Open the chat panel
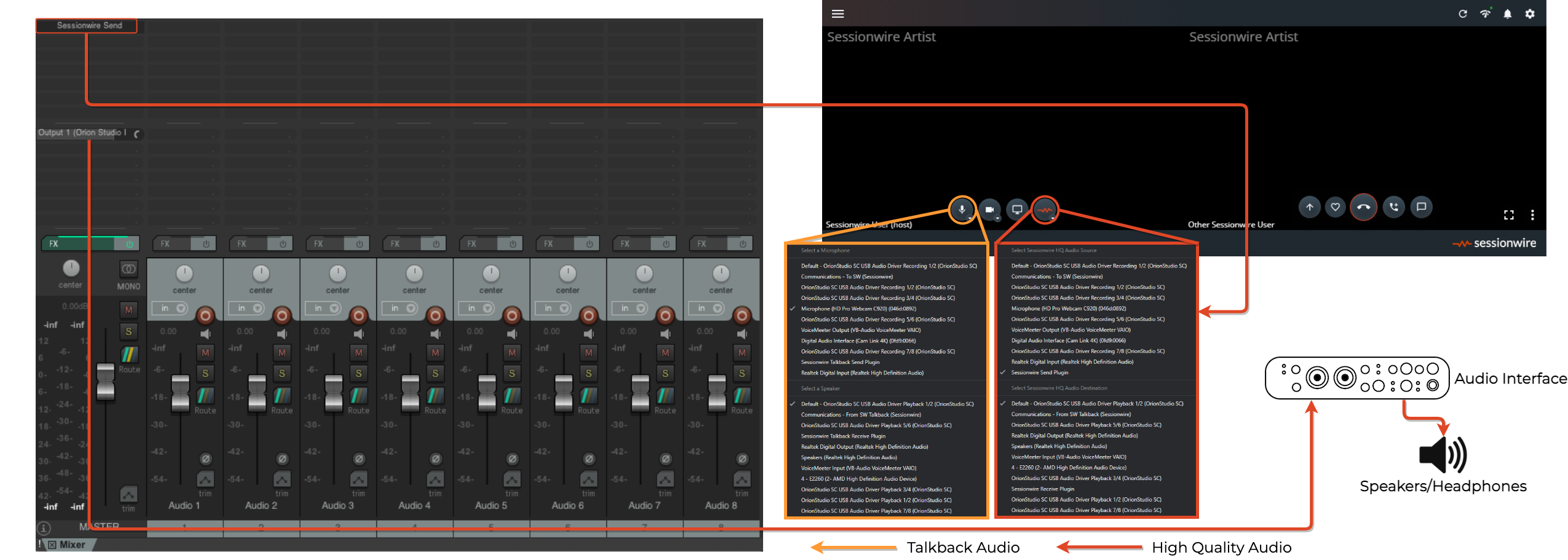 [x=1421, y=207]
